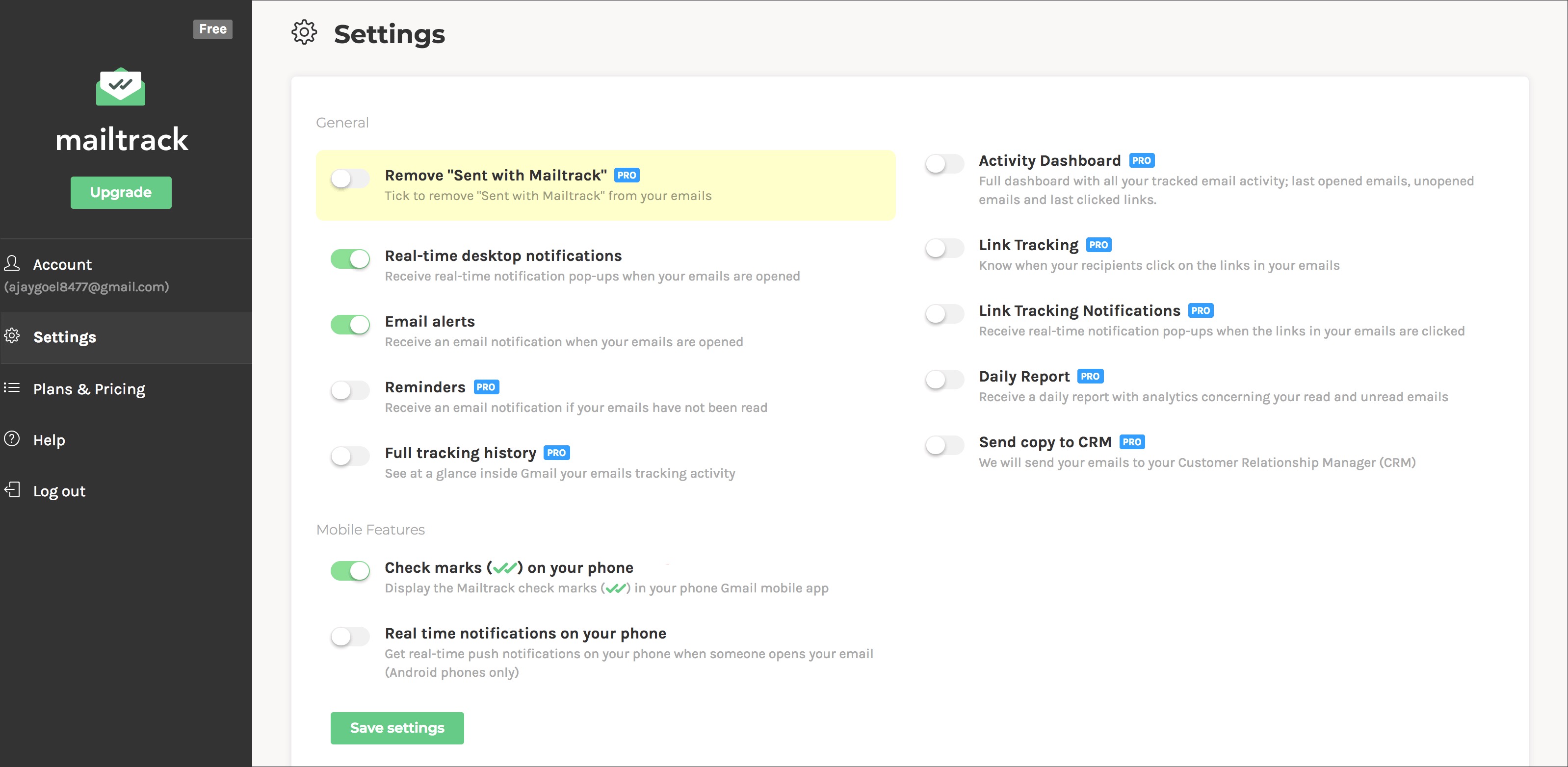Open the Account menu item
Image resolution: width=1568 pixels, height=767 pixels.
tap(126, 275)
